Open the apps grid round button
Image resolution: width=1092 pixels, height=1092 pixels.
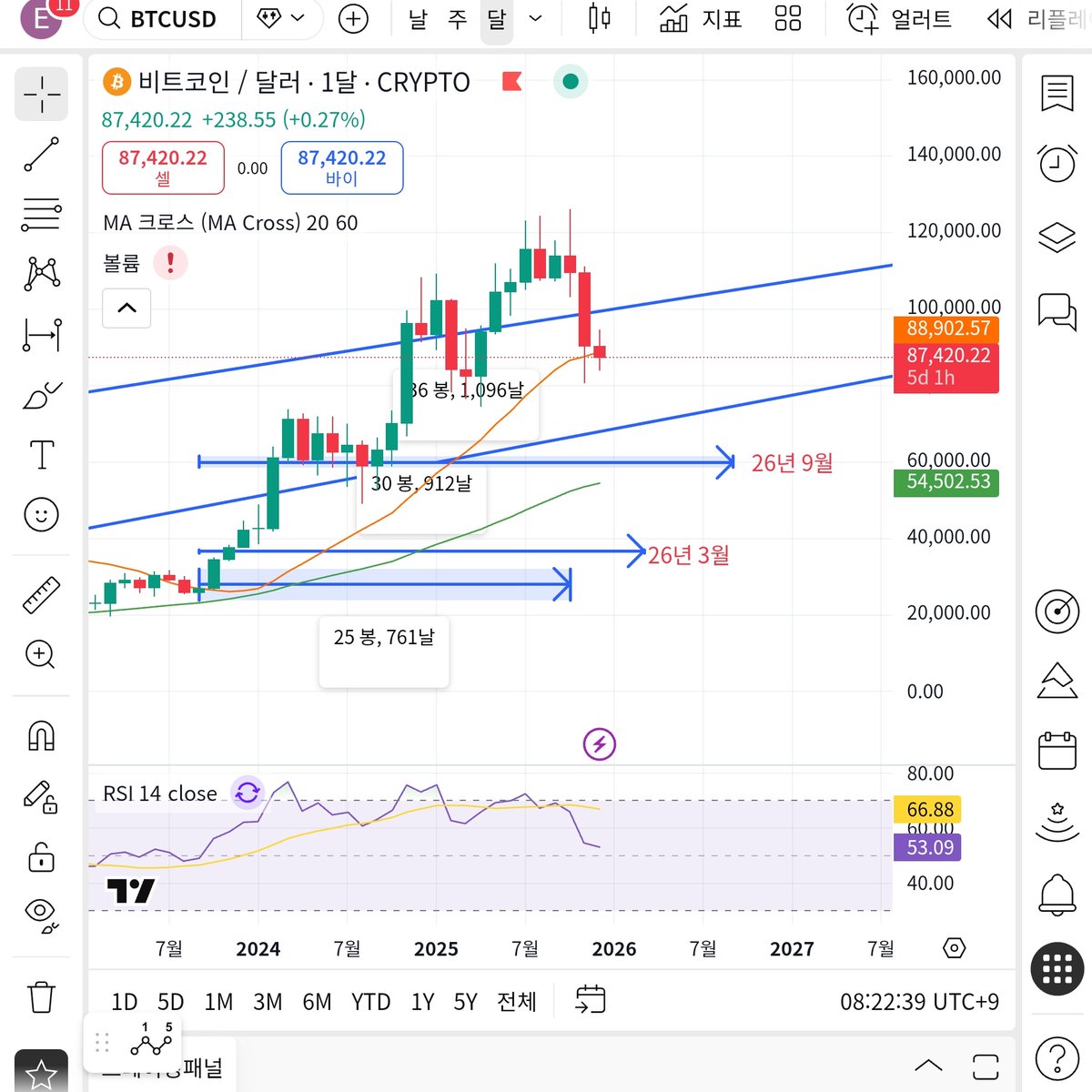(1057, 969)
